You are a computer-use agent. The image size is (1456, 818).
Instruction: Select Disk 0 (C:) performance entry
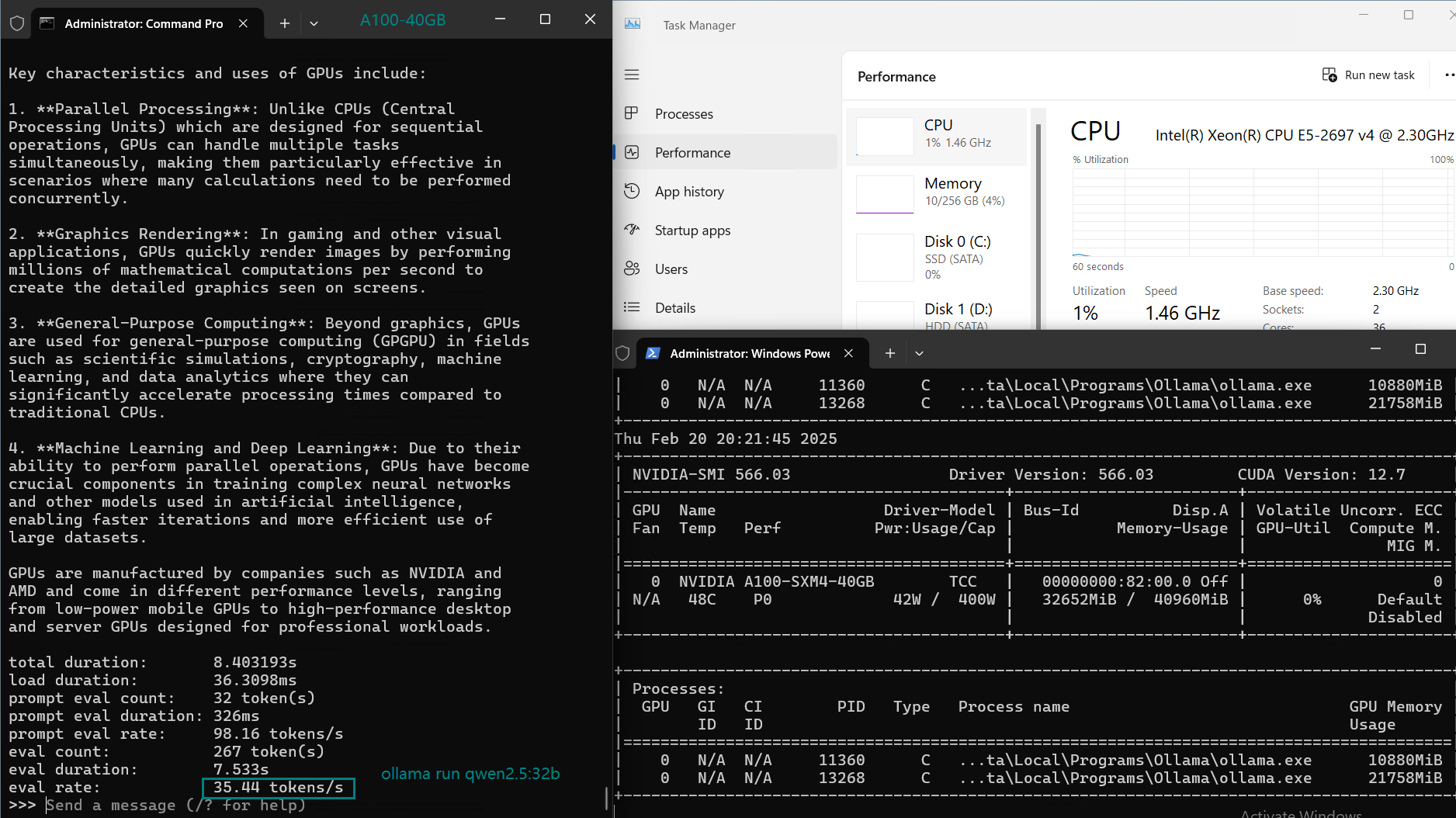click(x=937, y=257)
